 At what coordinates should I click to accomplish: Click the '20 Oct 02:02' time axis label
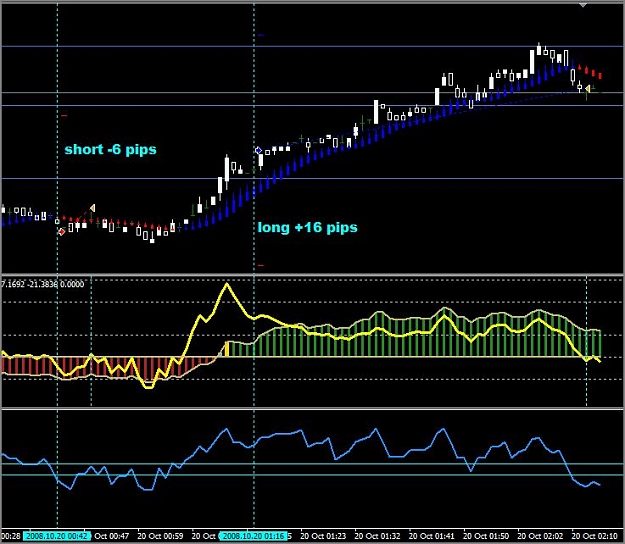[x=540, y=536]
